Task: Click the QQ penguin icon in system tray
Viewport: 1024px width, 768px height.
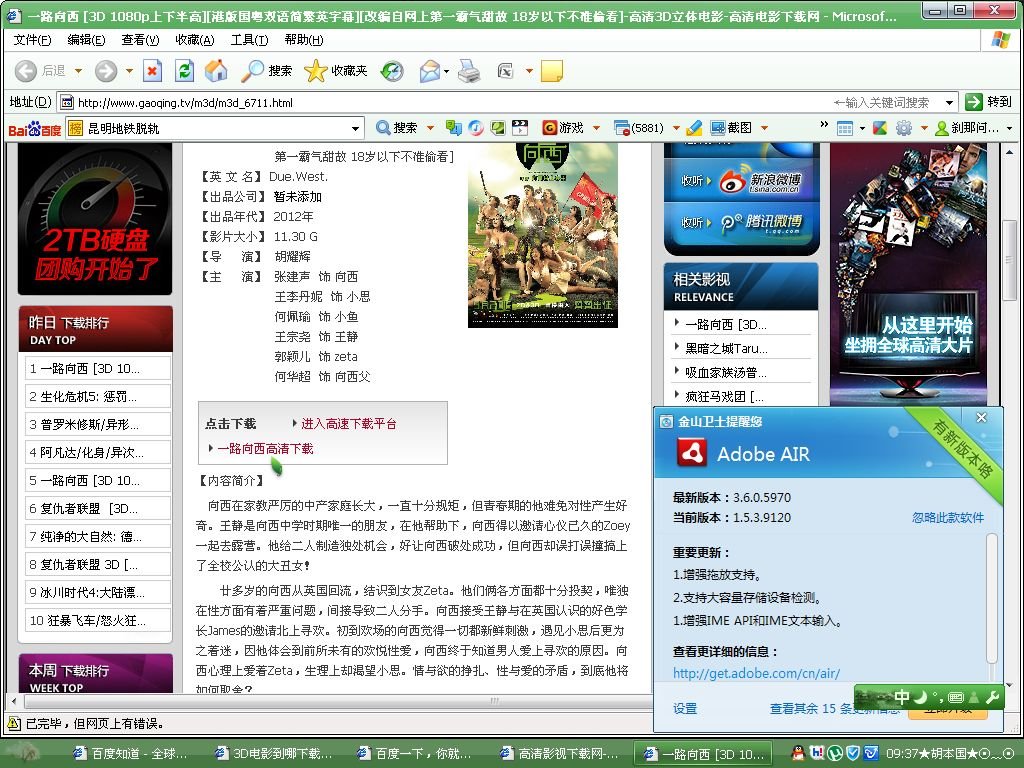Action: (798, 753)
